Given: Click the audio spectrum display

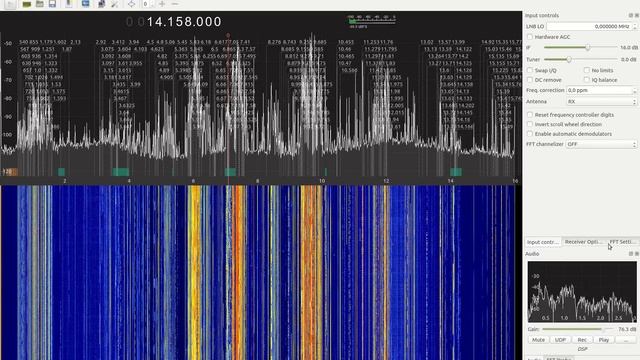Looking at the screenshot, I should point(582,292).
